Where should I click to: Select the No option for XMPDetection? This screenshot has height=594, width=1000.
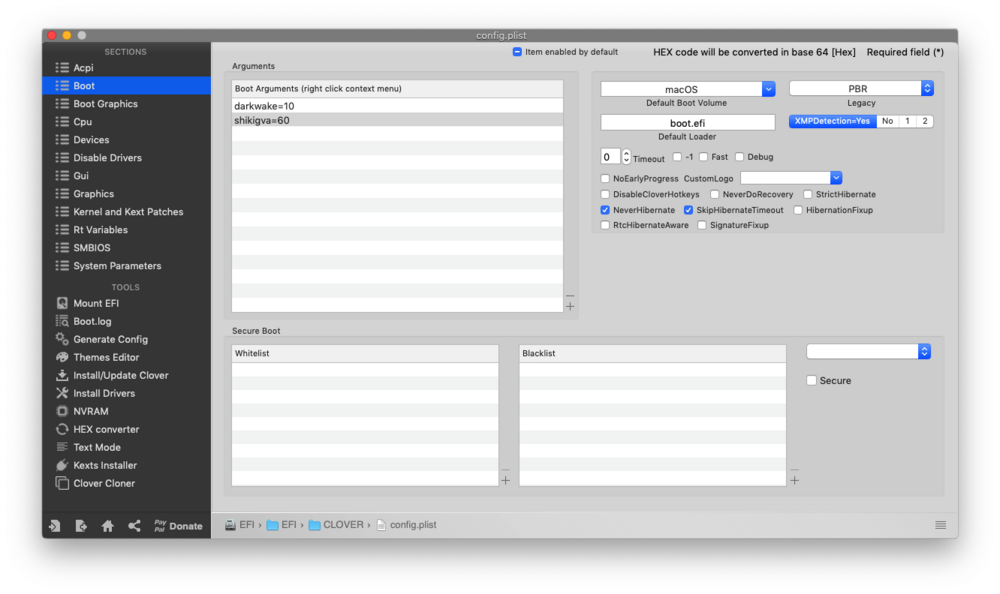tap(887, 121)
